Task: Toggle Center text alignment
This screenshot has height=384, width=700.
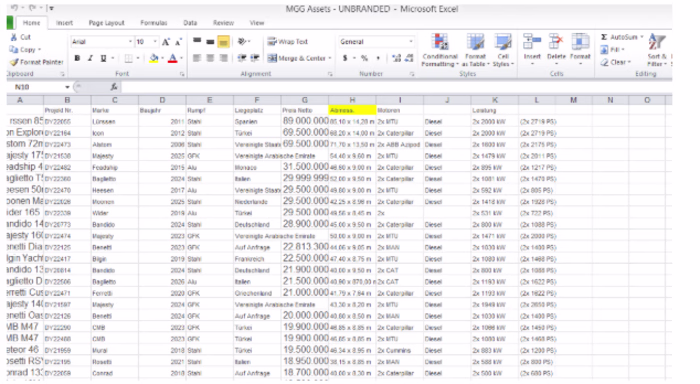Action: click(x=210, y=58)
